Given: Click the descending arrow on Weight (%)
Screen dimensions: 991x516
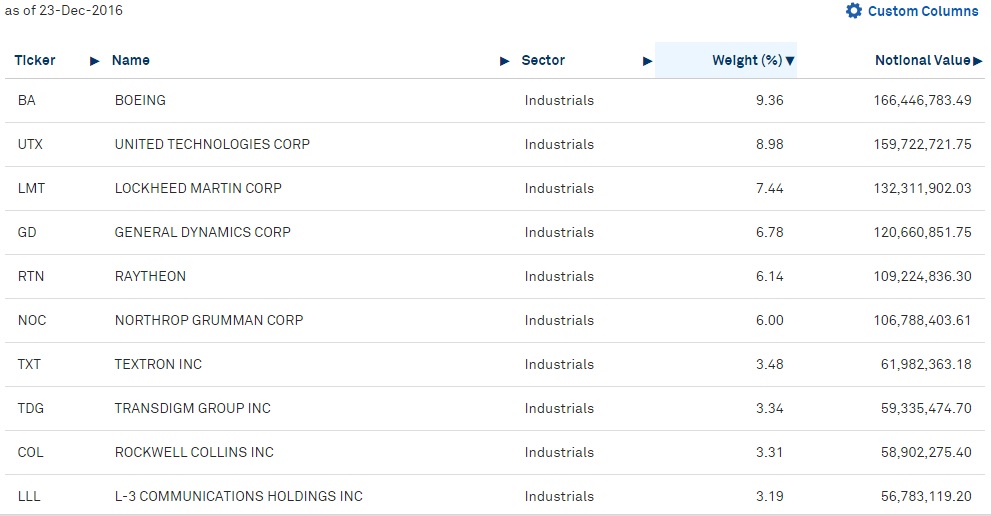Looking at the screenshot, I should (x=790, y=61).
